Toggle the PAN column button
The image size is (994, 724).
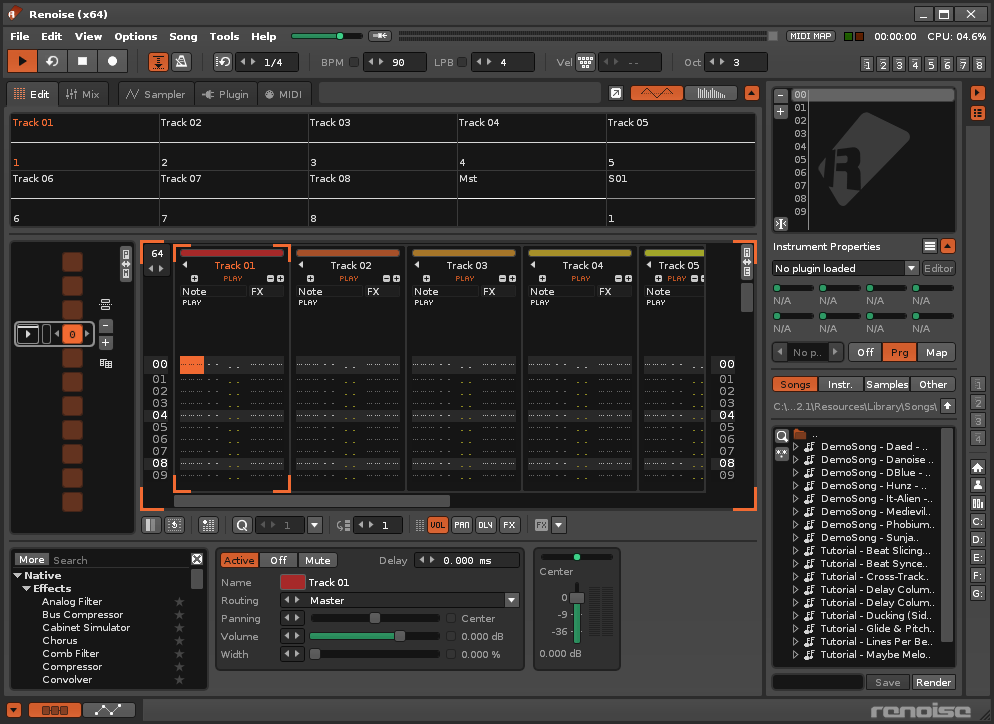click(x=461, y=525)
